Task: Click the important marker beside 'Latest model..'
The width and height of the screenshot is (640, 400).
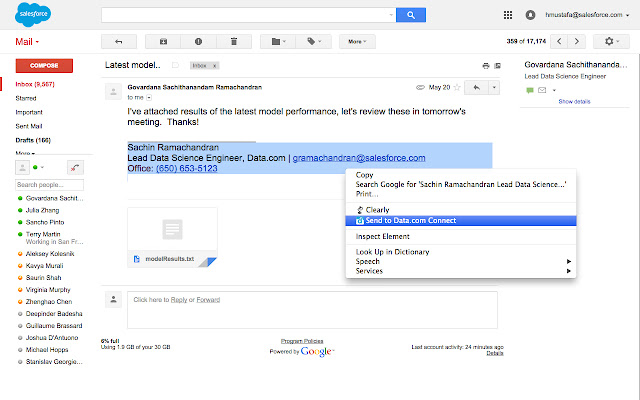Action: [175, 65]
